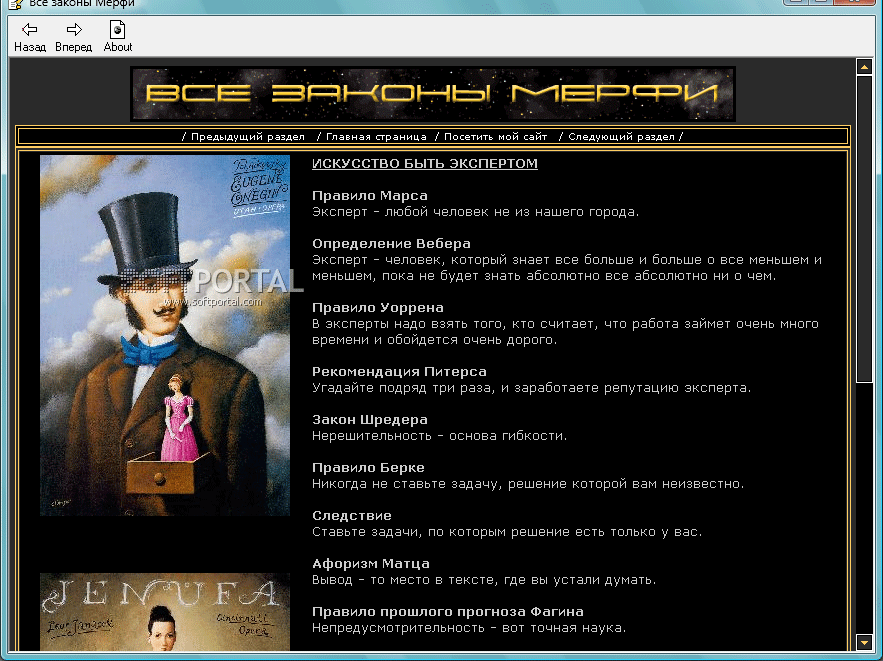Select the Следствие heading
The width and height of the screenshot is (883, 661).
[352, 515]
